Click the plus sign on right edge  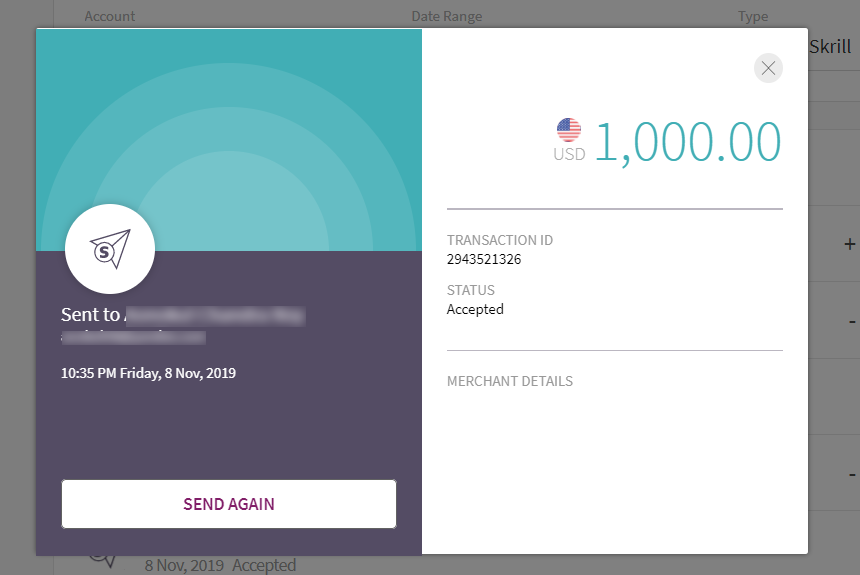[850, 244]
